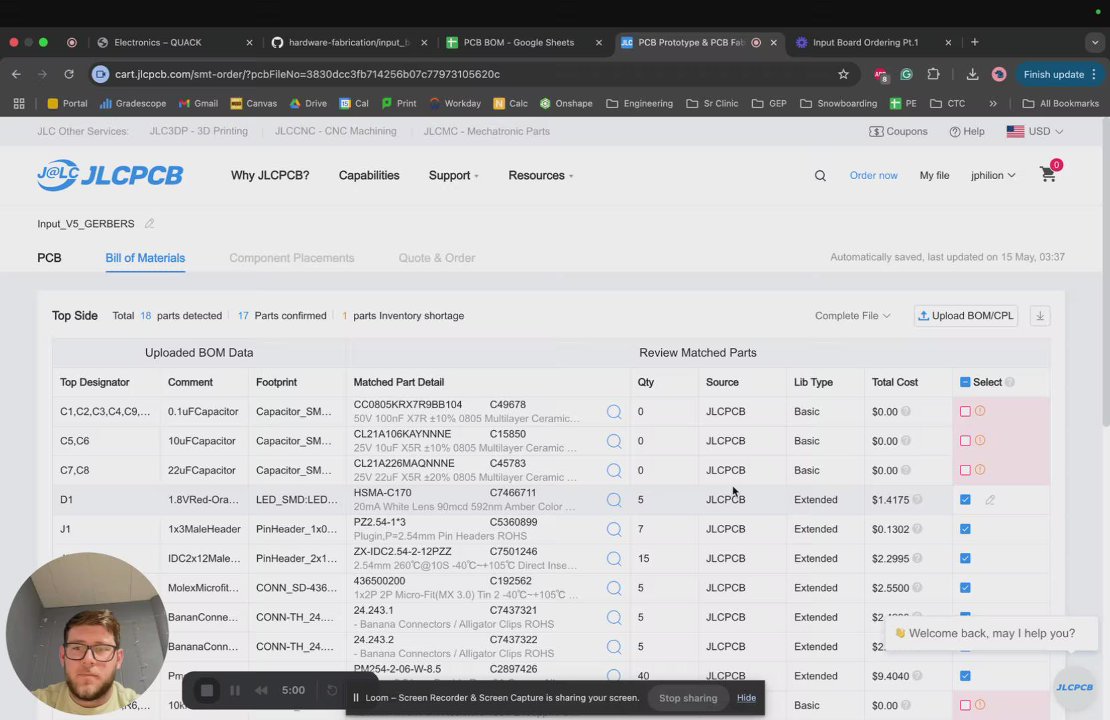1110x720 pixels.
Task: Click warning icon in C5,C6 row
Action: (x=980, y=440)
